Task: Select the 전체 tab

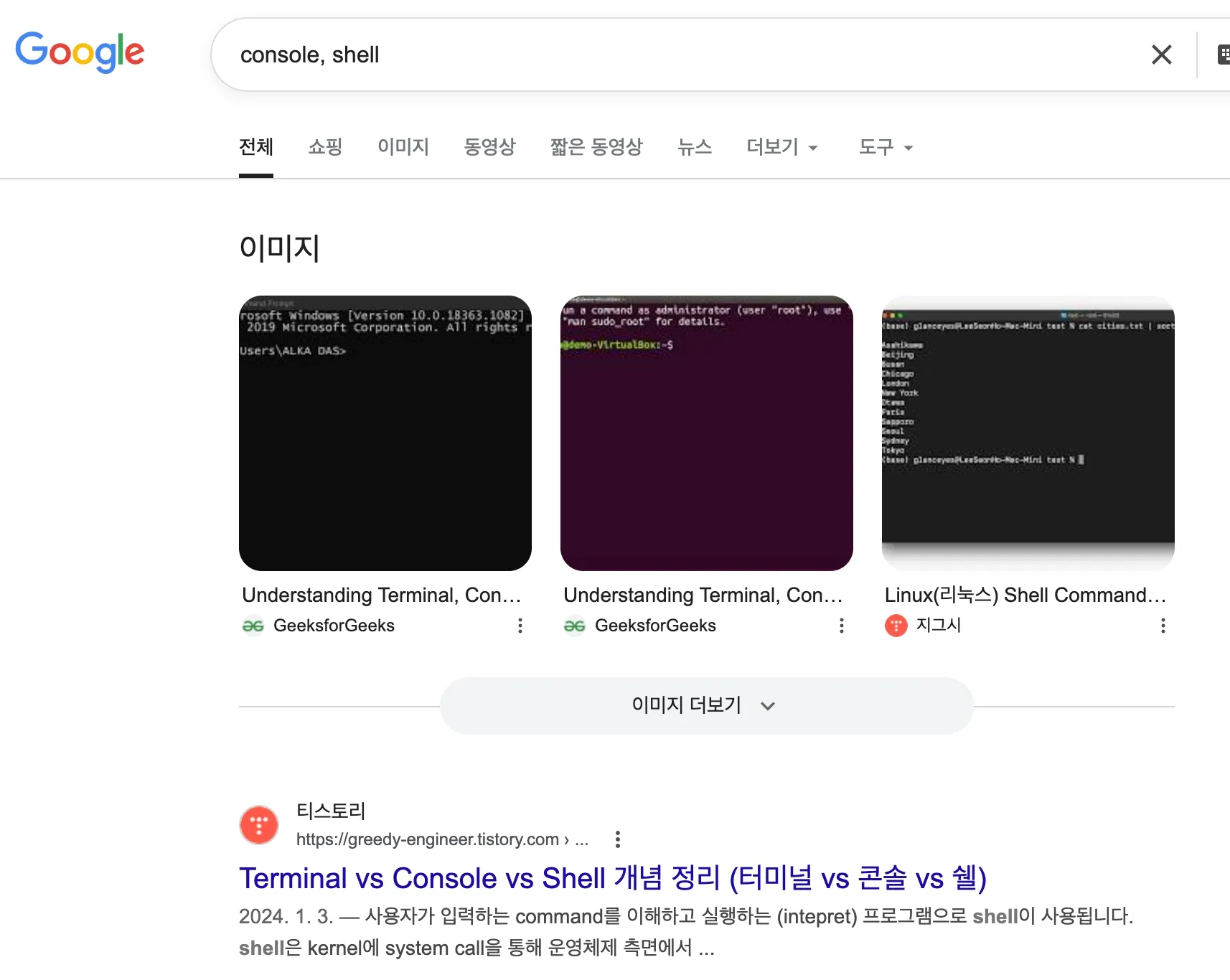Action: (256, 147)
